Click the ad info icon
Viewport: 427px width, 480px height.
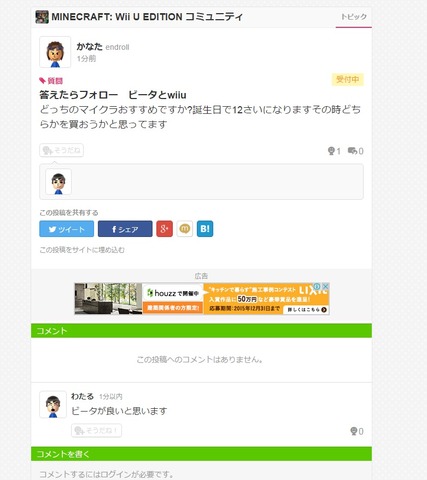click(317, 286)
